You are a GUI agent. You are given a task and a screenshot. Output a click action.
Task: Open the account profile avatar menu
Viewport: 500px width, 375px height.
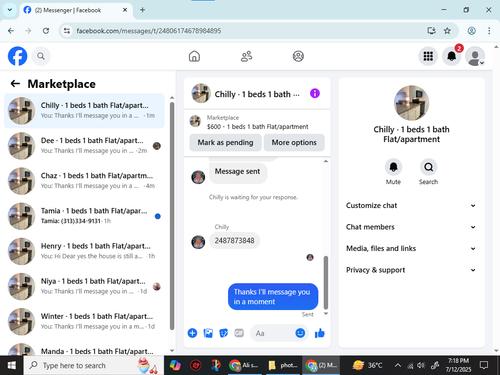coord(475,56)
